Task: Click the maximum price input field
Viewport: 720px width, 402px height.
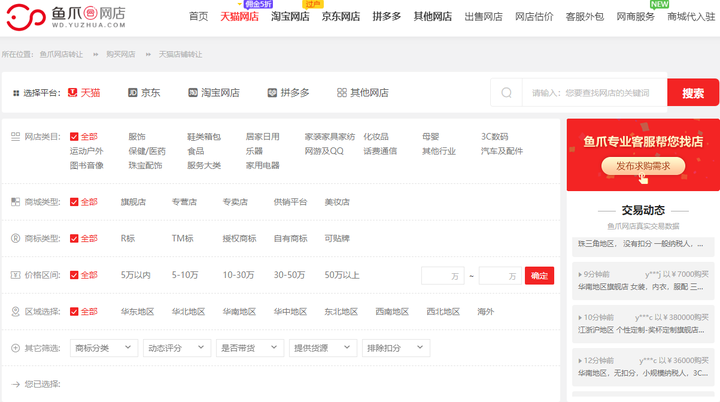Action: pos(500,276)
